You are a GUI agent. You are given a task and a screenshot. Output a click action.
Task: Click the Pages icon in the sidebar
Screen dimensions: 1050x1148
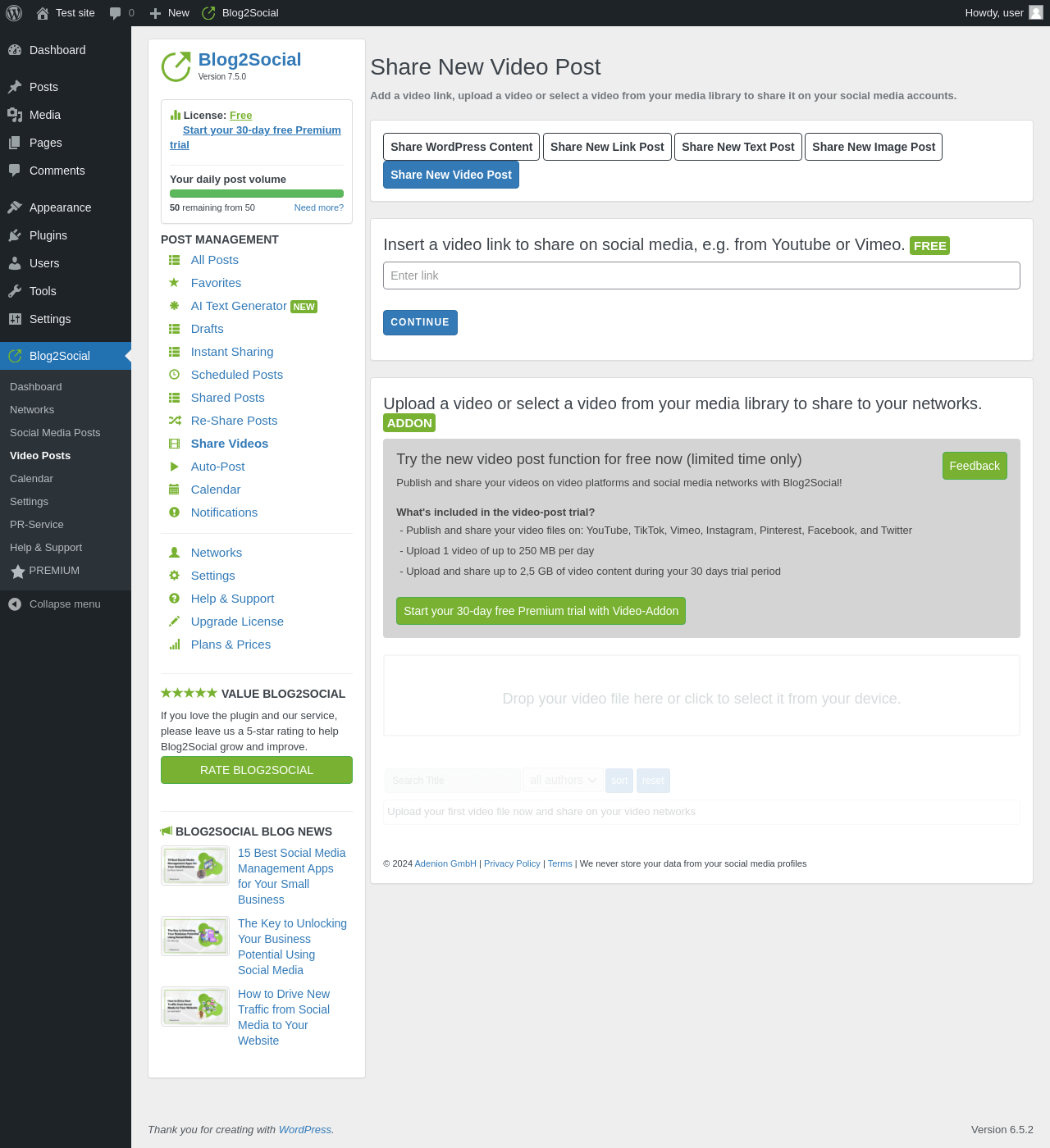pos(15,143)
